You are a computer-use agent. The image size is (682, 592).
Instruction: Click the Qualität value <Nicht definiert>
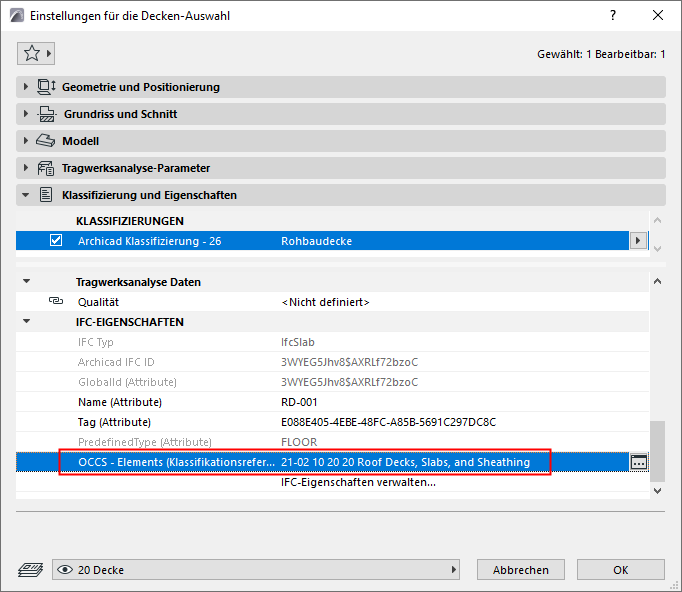point(325,302)
